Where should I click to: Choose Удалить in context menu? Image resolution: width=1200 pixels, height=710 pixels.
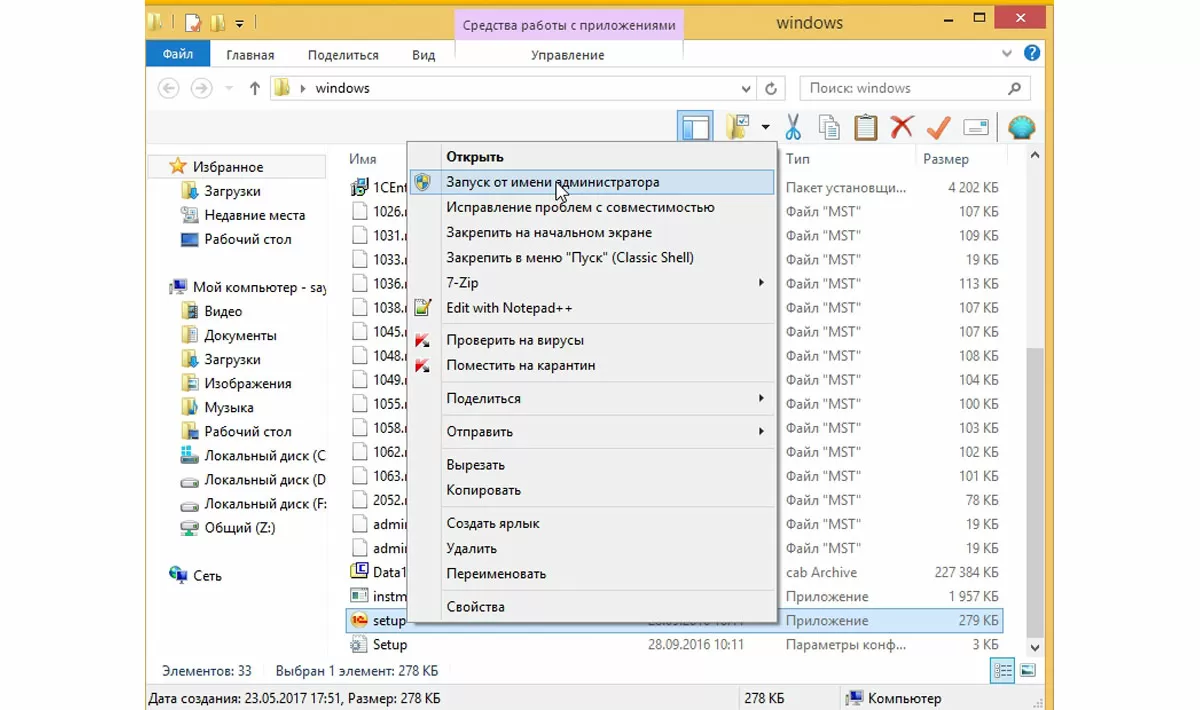tap(592, 548)
